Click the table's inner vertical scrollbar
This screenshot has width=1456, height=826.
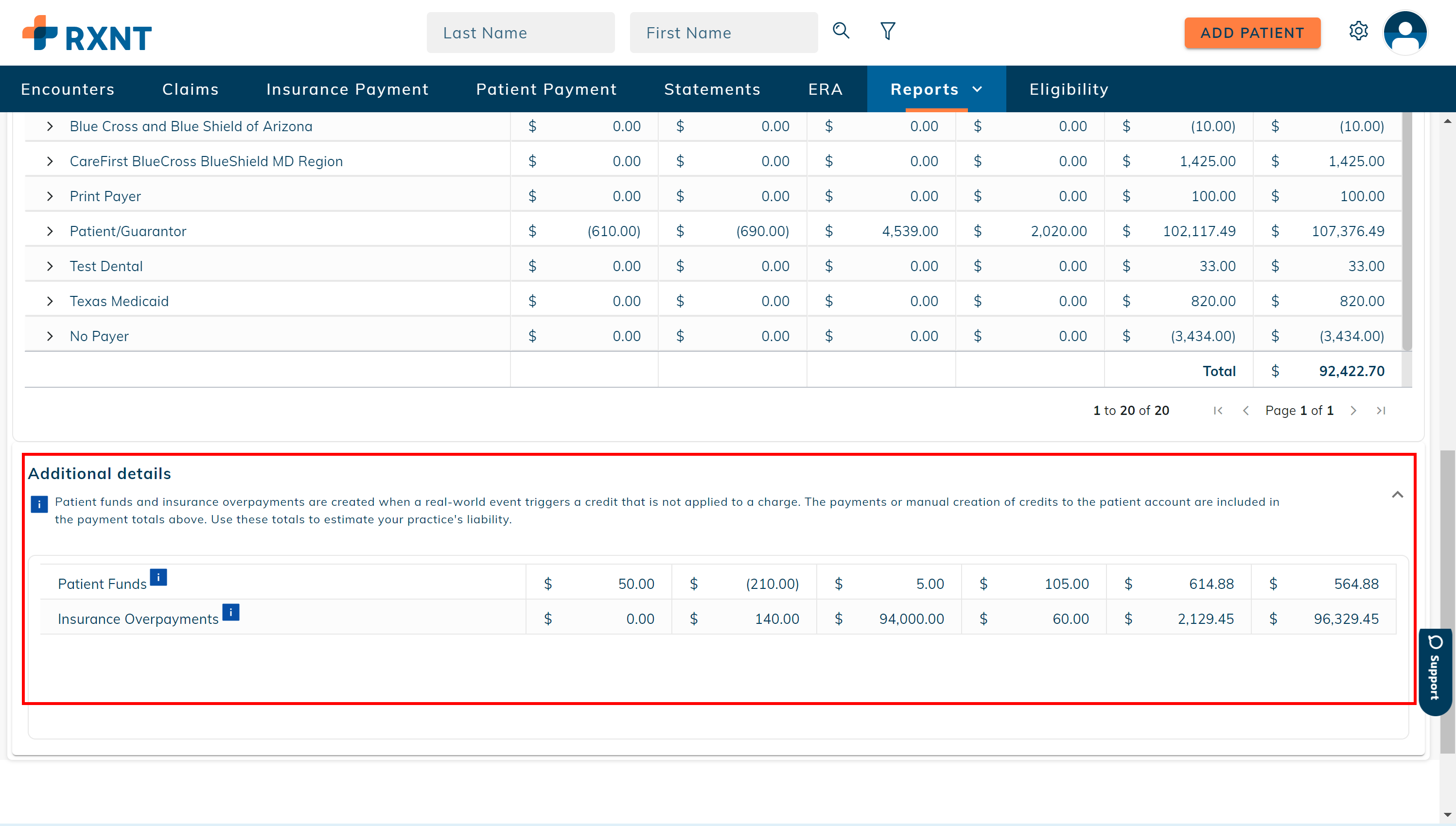(1406, 231)
